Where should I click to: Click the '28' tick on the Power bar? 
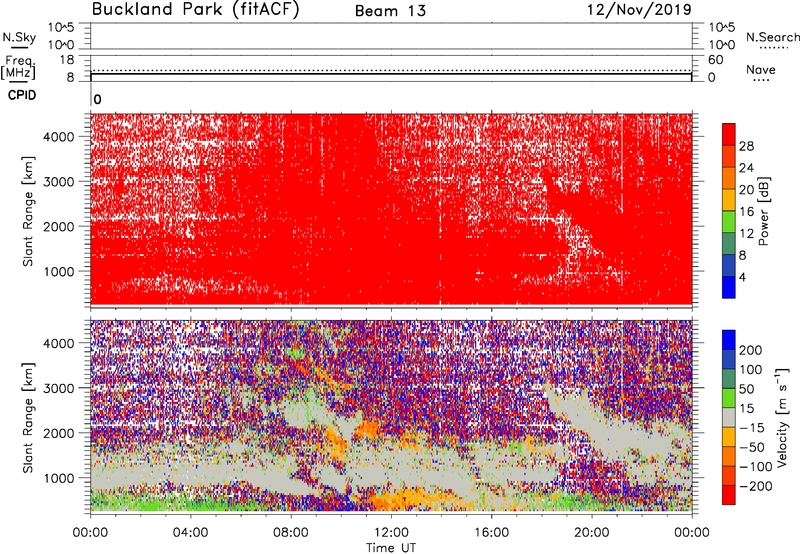tap(746, 146)
